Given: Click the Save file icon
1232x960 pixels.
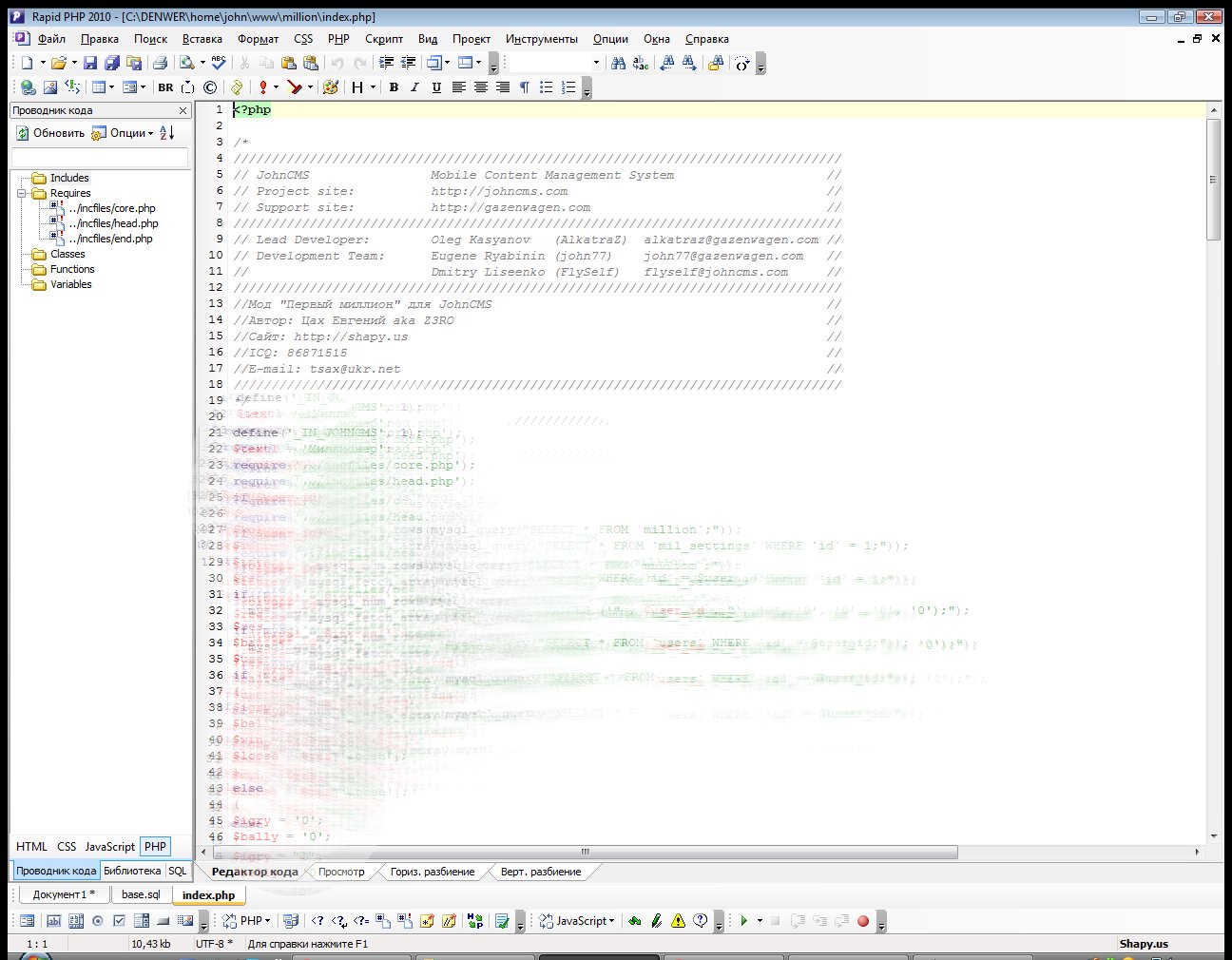Looking at the screenshot, I should point(90,63).
